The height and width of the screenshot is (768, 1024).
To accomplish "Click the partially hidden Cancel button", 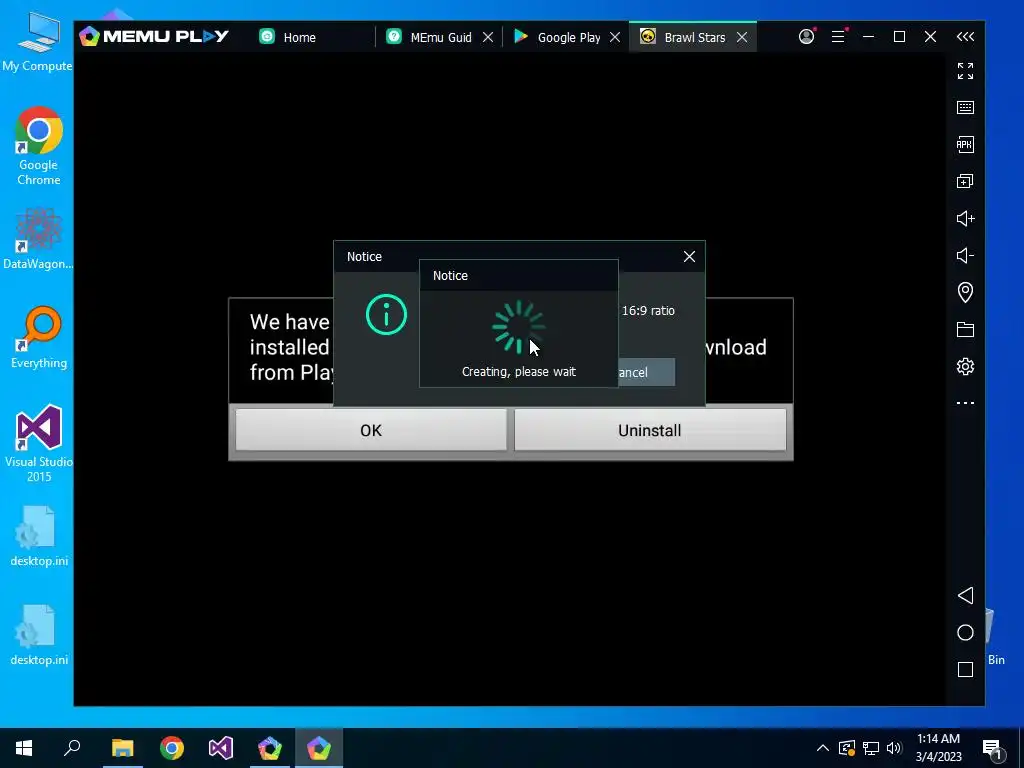I will (x=647, y=372).
